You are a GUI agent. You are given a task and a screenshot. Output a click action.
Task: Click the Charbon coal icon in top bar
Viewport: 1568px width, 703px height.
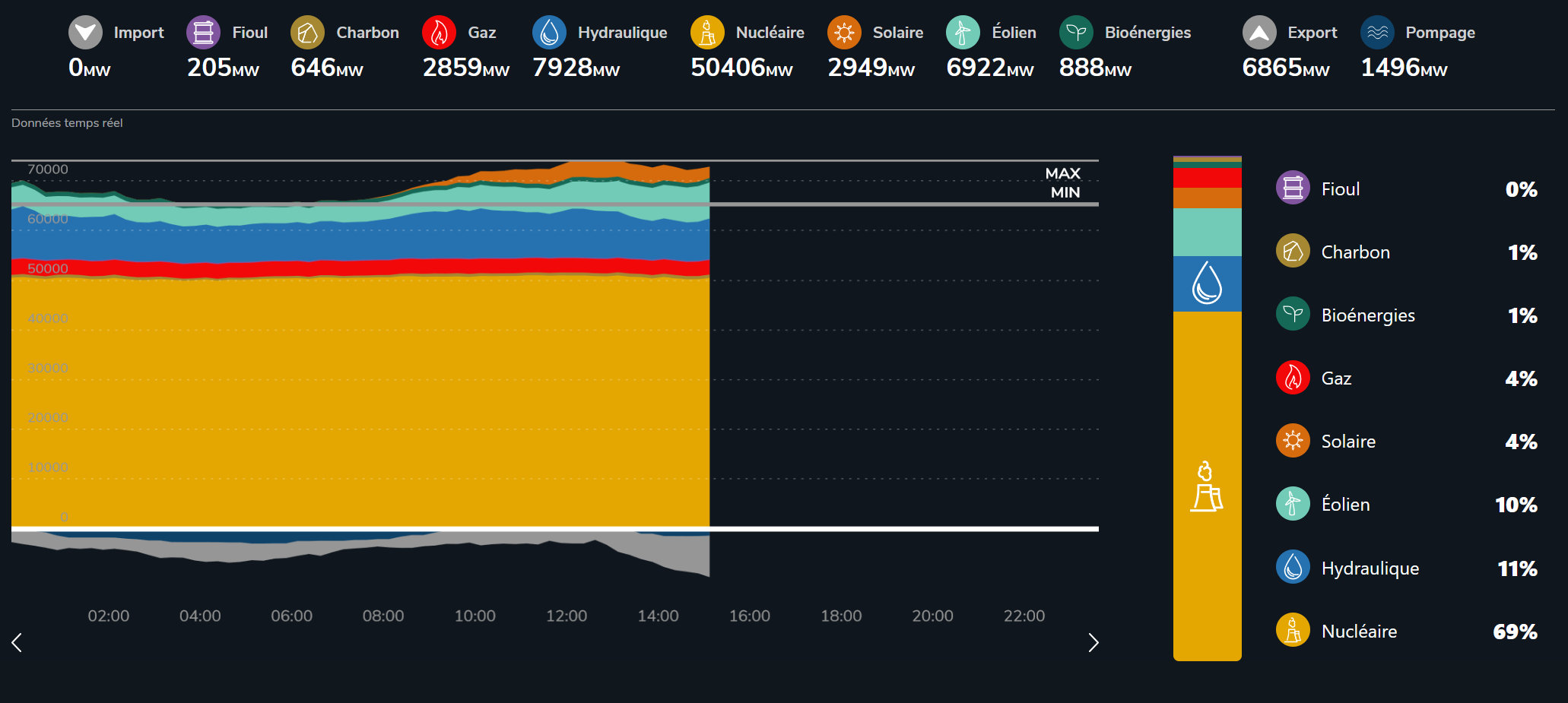point(307,33)
